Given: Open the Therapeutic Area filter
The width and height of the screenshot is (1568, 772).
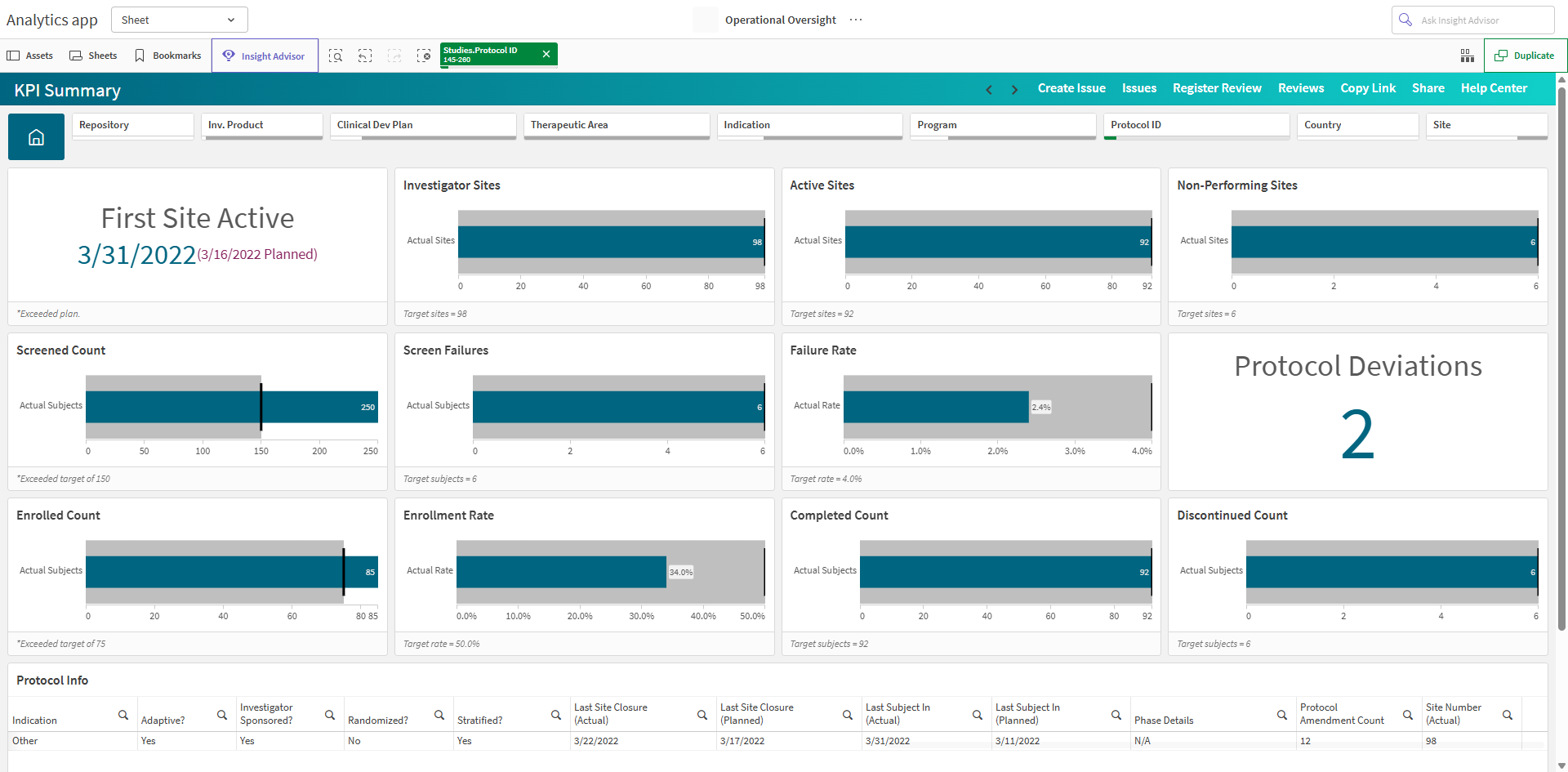Looking at the screenshot, I should click(617, 126).
